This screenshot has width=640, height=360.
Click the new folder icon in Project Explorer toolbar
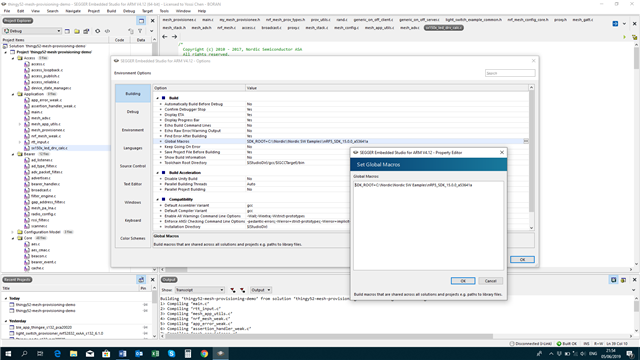pyautogui.click(x=77, y=31)
